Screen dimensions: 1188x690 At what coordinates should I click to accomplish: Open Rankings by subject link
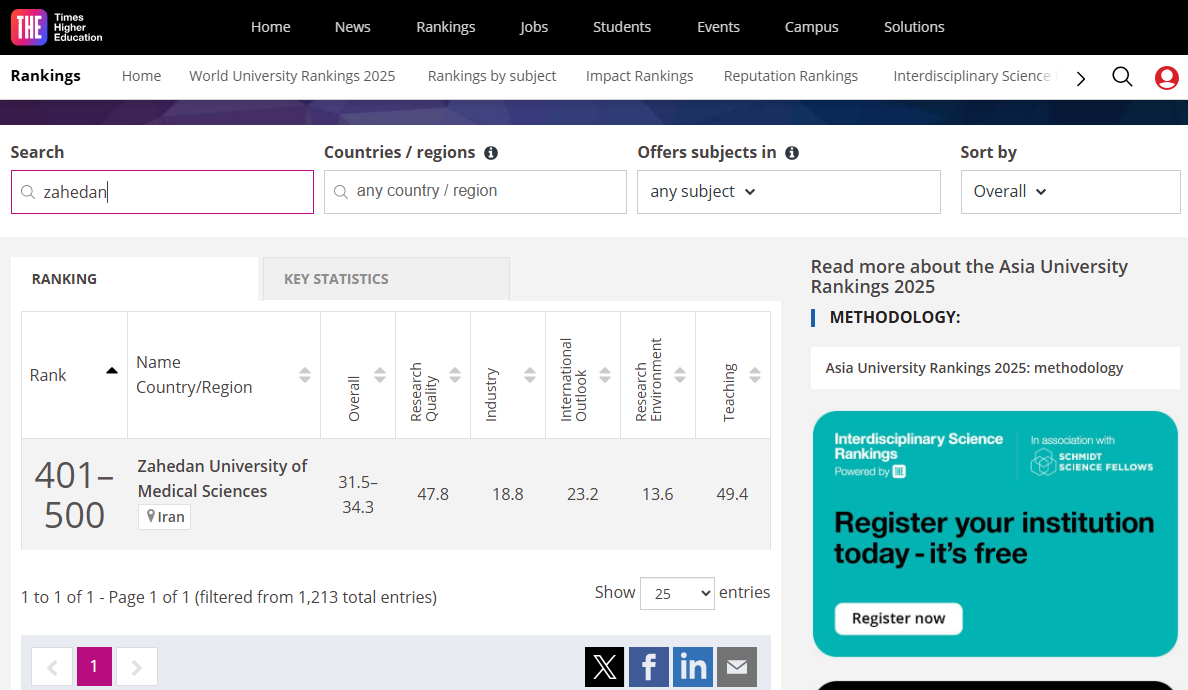point(492,76)
